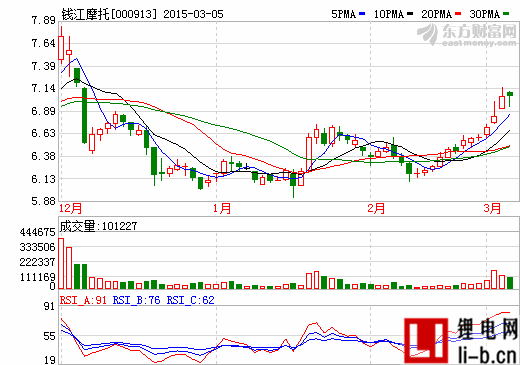Viewport: 520px width, 365px height.
Task: Click the tallest red volume bar
Action: pyautogui.click(x=61, y=263)
